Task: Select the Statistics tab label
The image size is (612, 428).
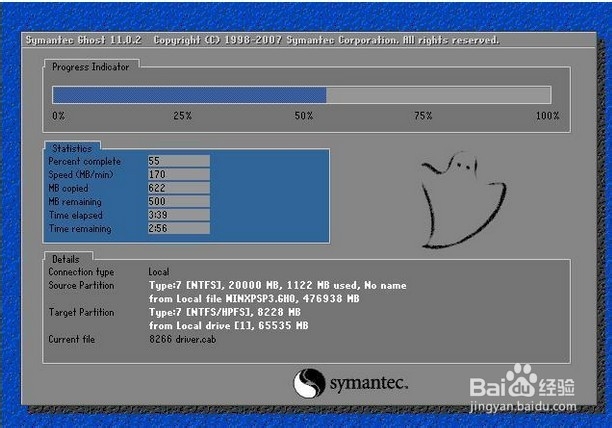Action: coord(72,148)
